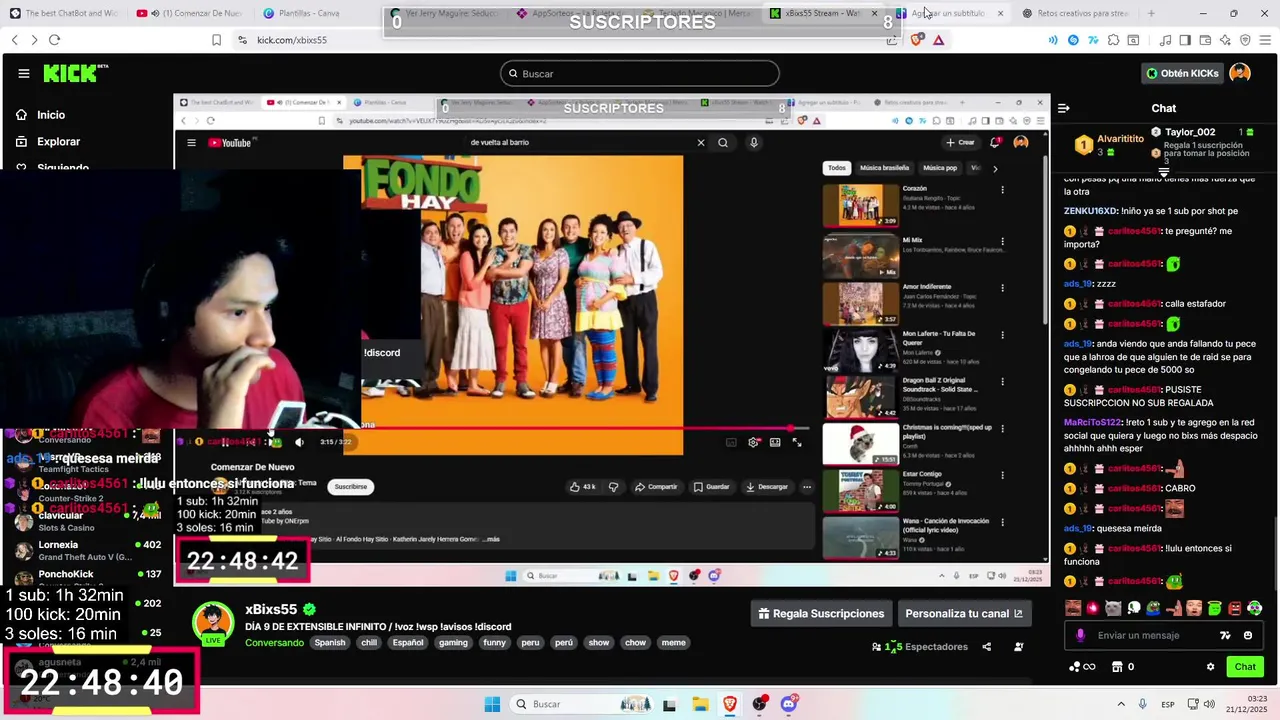
Task: Click the Windows taskbar Buscar search box
Action: click(x=583, y=704)
